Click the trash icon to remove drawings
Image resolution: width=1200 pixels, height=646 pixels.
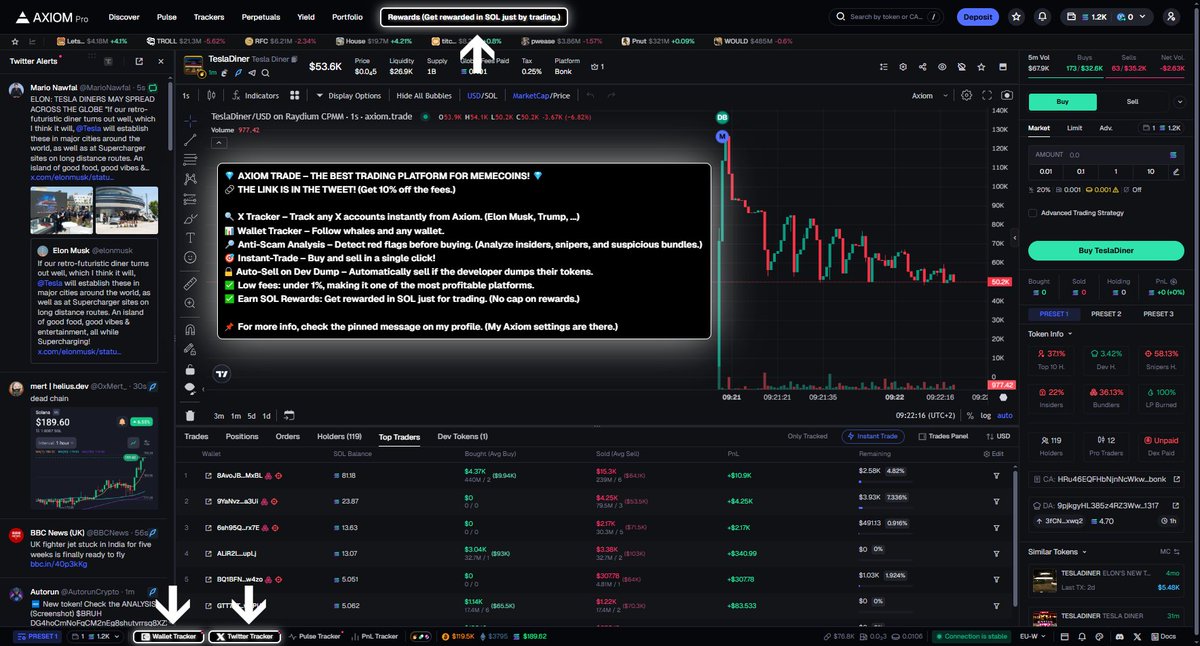coord(190,415)
